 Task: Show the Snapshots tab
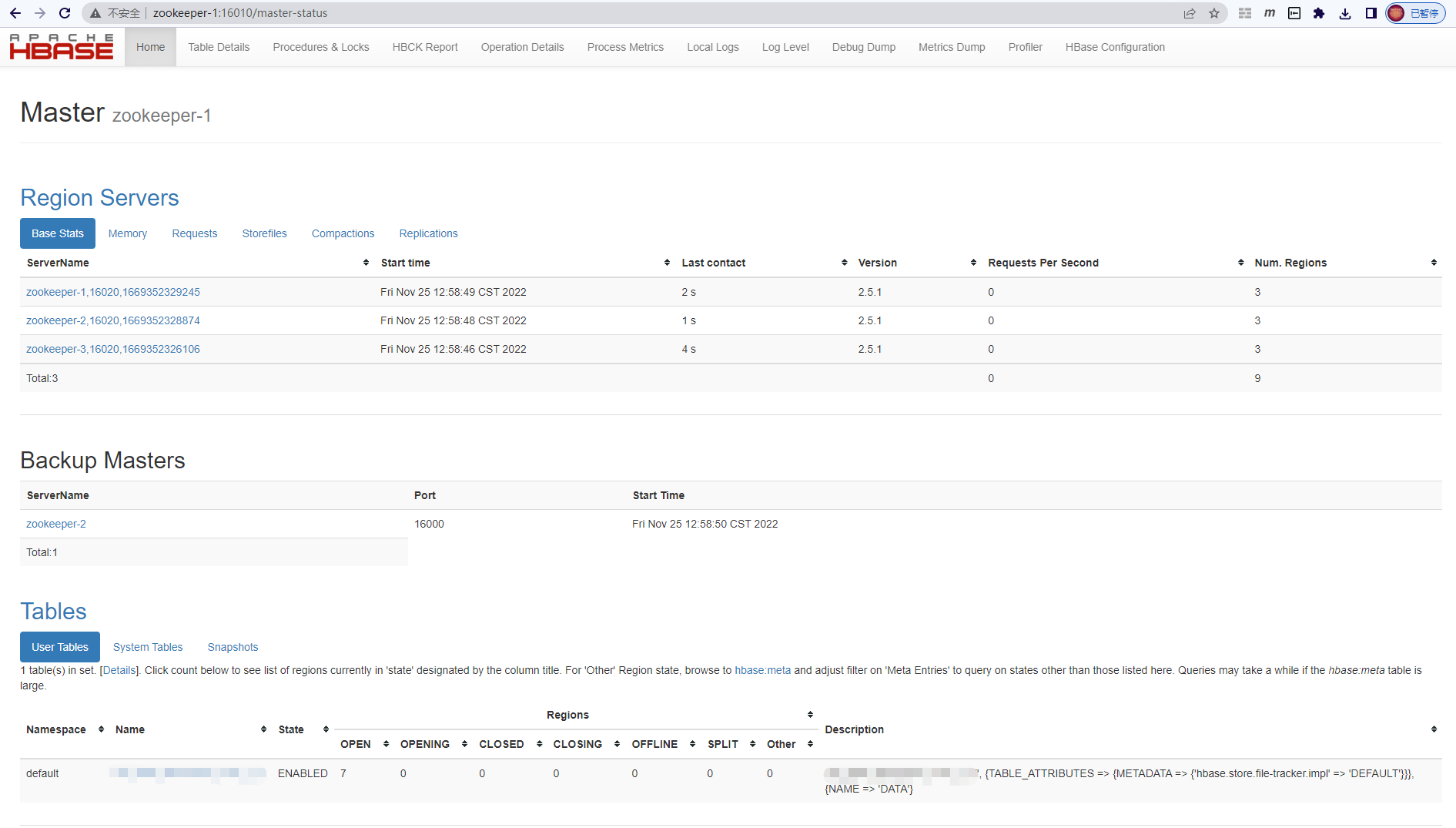(x=233, y=647)
